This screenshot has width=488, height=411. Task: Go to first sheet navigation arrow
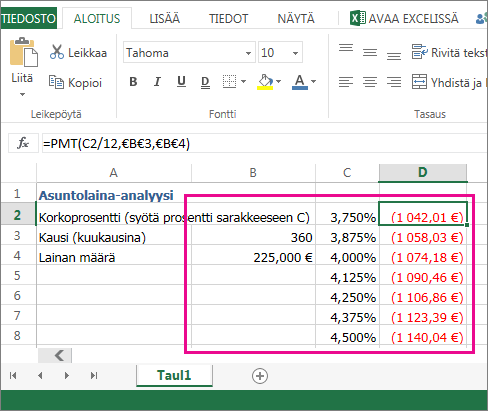pyautogui.click(x=13, y=376)
